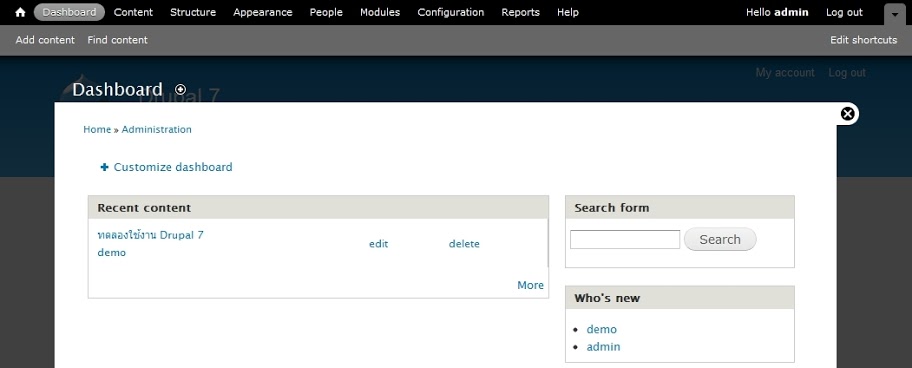
Task: Open the Modules menu
Action: [x=380, y=12]
